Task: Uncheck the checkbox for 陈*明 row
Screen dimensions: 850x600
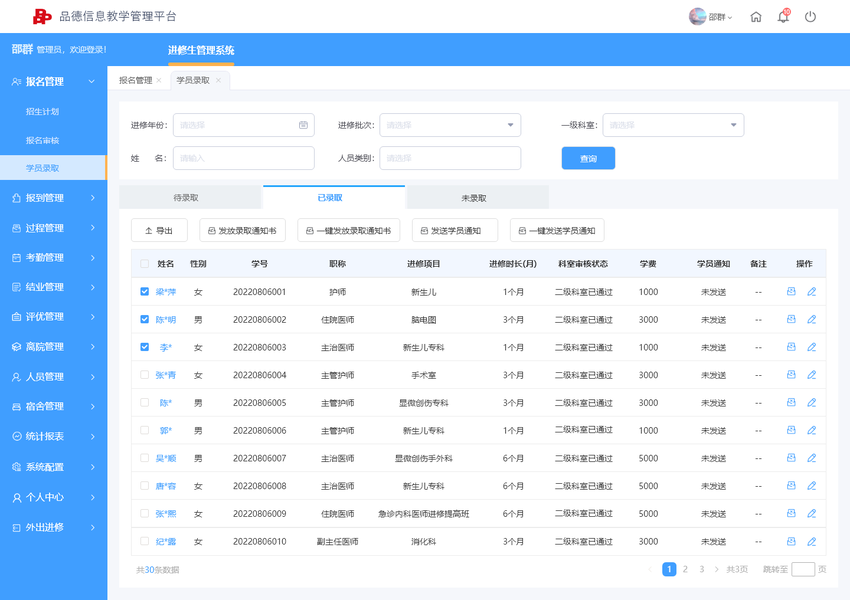Action: 144,319
